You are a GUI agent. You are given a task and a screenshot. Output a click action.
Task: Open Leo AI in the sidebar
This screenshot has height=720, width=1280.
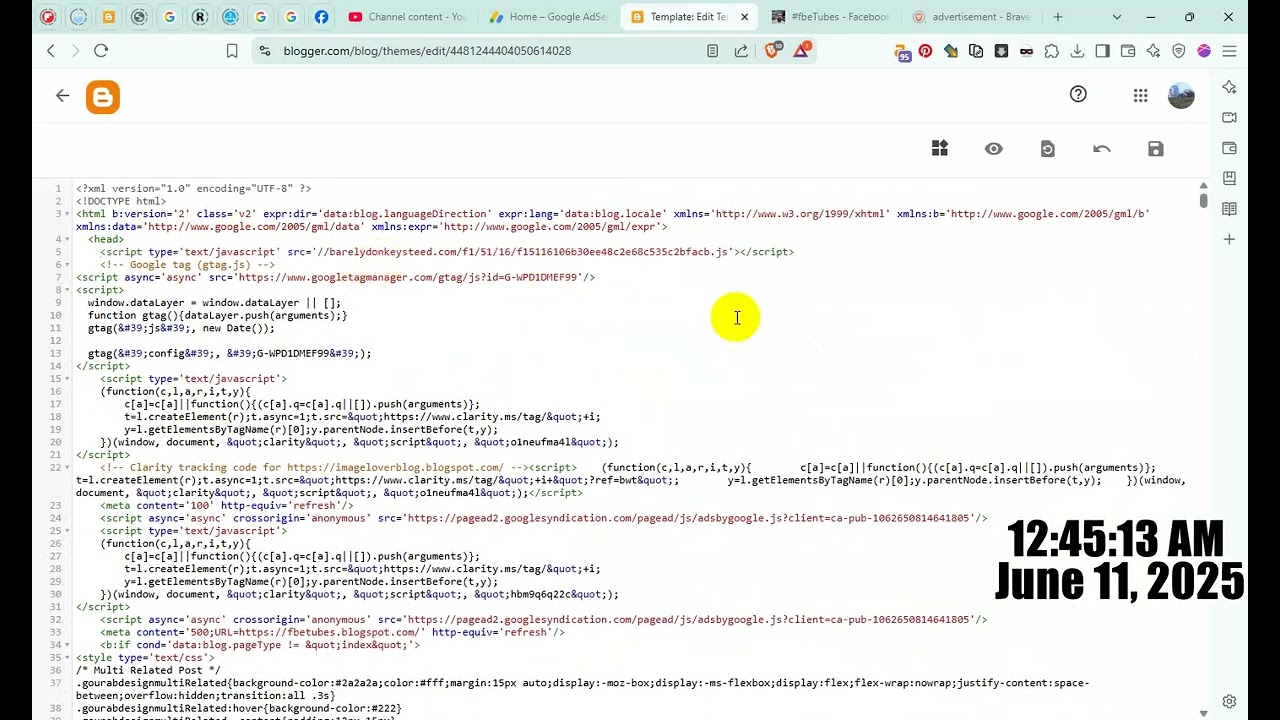click(1229, 88)
